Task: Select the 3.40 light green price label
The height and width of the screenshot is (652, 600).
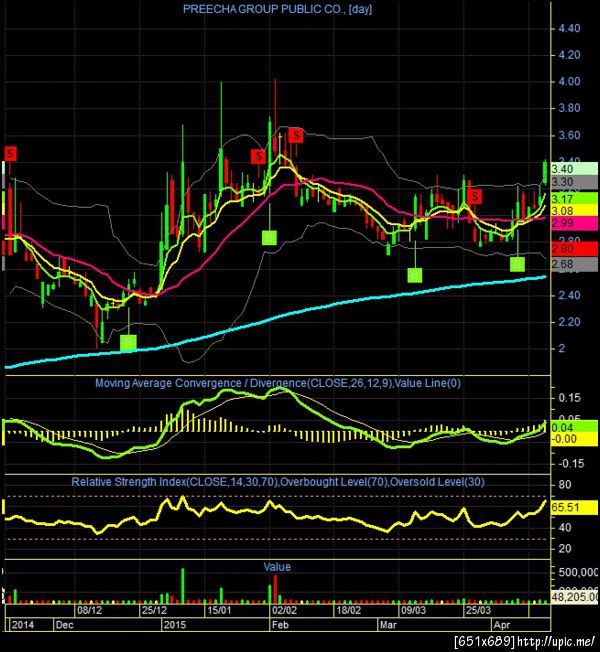Action: (574, 169)
